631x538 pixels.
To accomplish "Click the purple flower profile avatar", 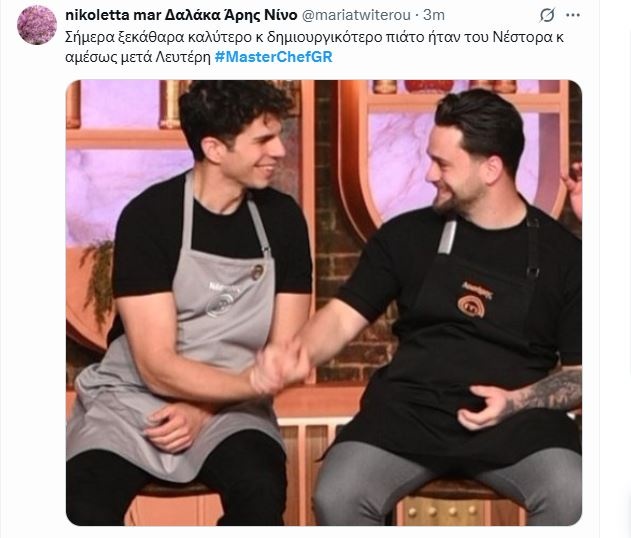I will pos(37,25).
